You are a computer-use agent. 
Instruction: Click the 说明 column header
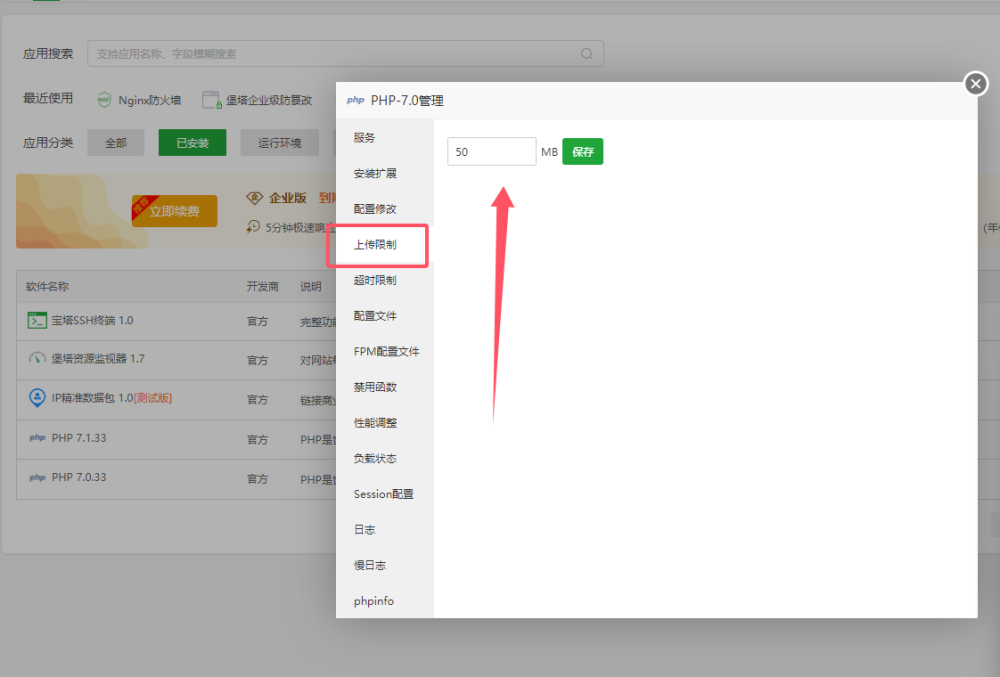[x=311, y=287]
